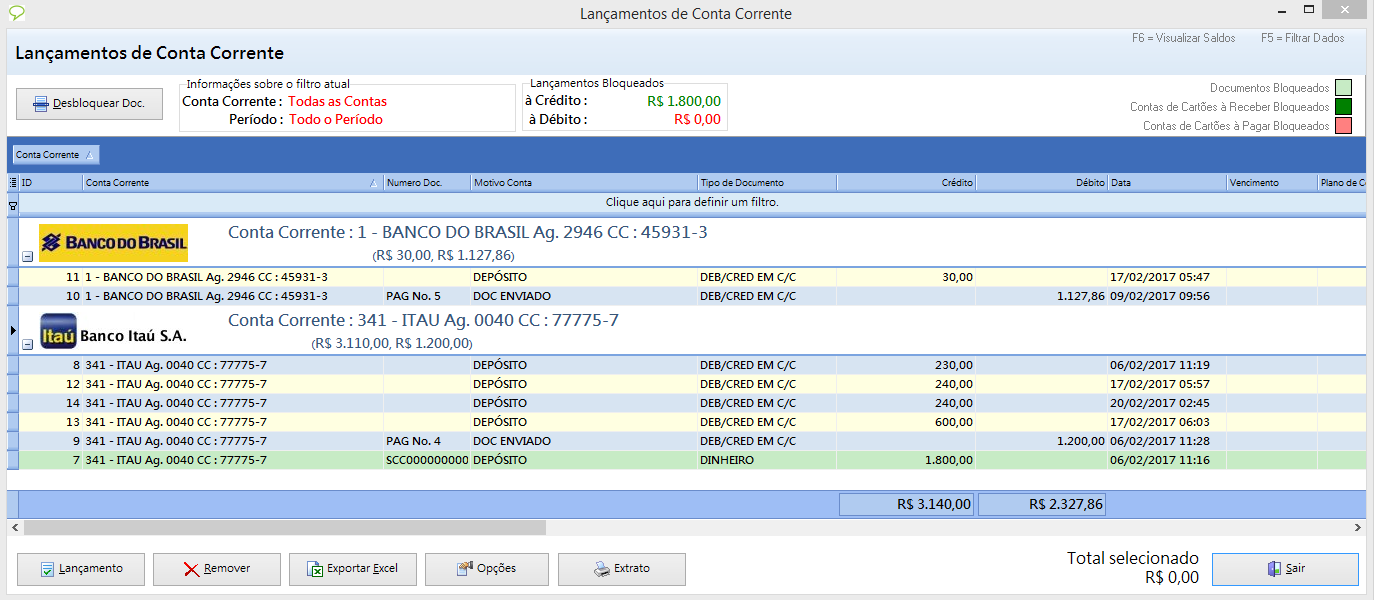Image resolution: width=1374 pixels, height=600 pixels.
Task: Click the Banco do Brasil logo
Action: pos(113,243)
